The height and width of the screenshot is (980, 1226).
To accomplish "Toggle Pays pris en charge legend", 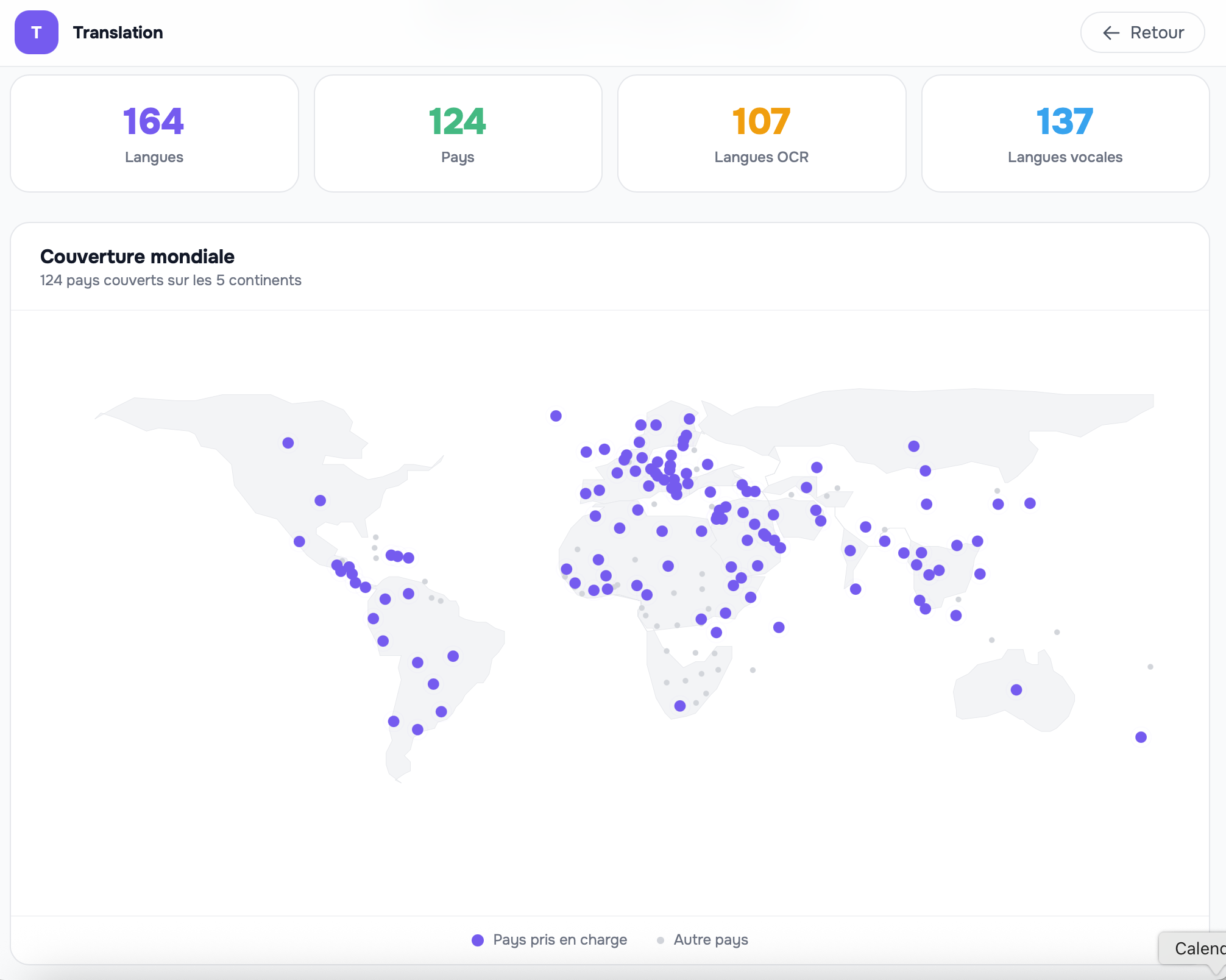I will click(550, 940).
